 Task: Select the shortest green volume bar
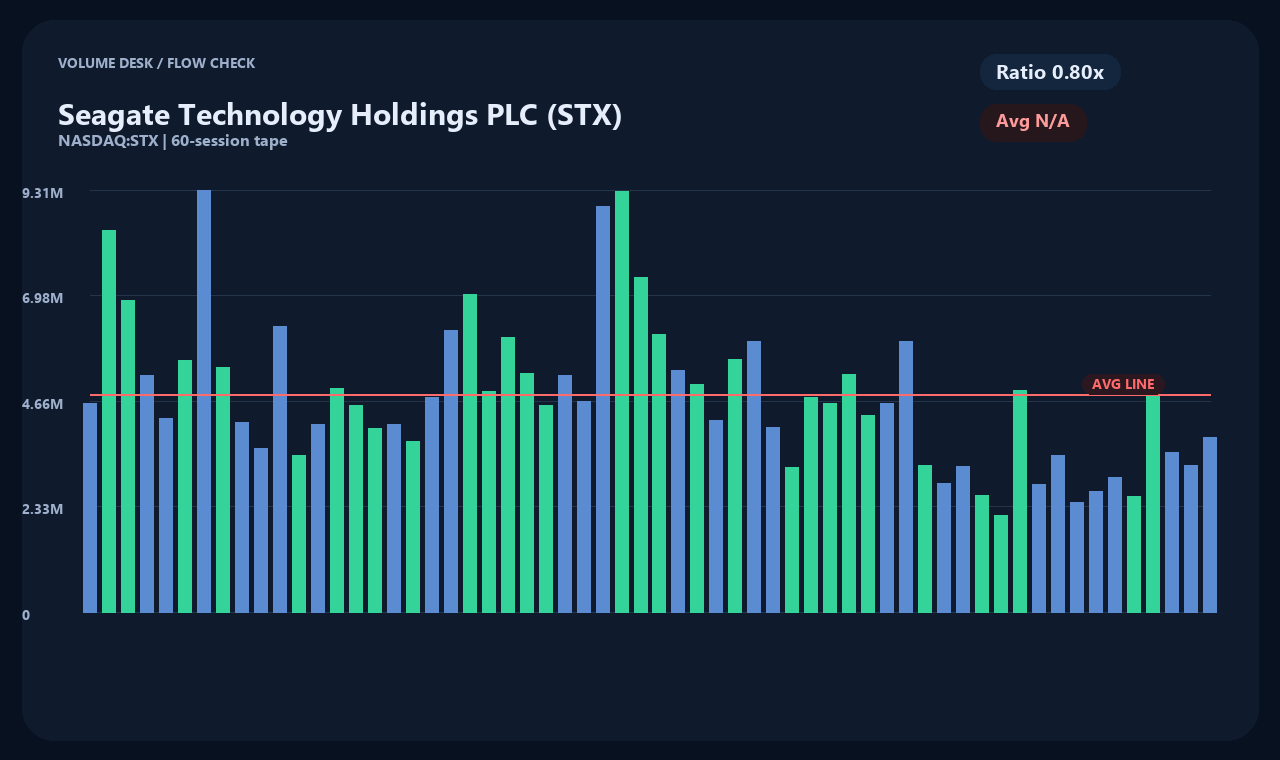point(1001,564)
